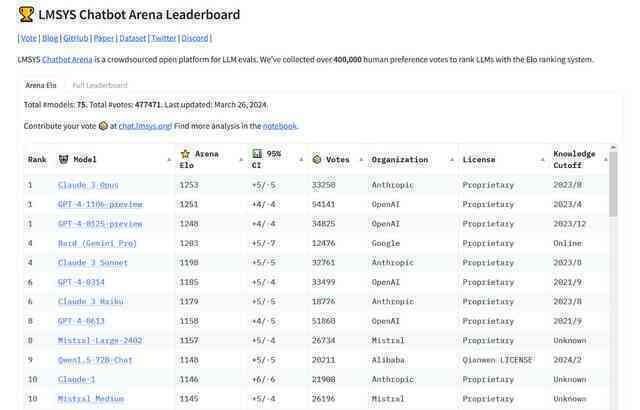Click the scrollbar up arrow of table
The width and height of the screenshot is (640, 410).
pos(613,147)
